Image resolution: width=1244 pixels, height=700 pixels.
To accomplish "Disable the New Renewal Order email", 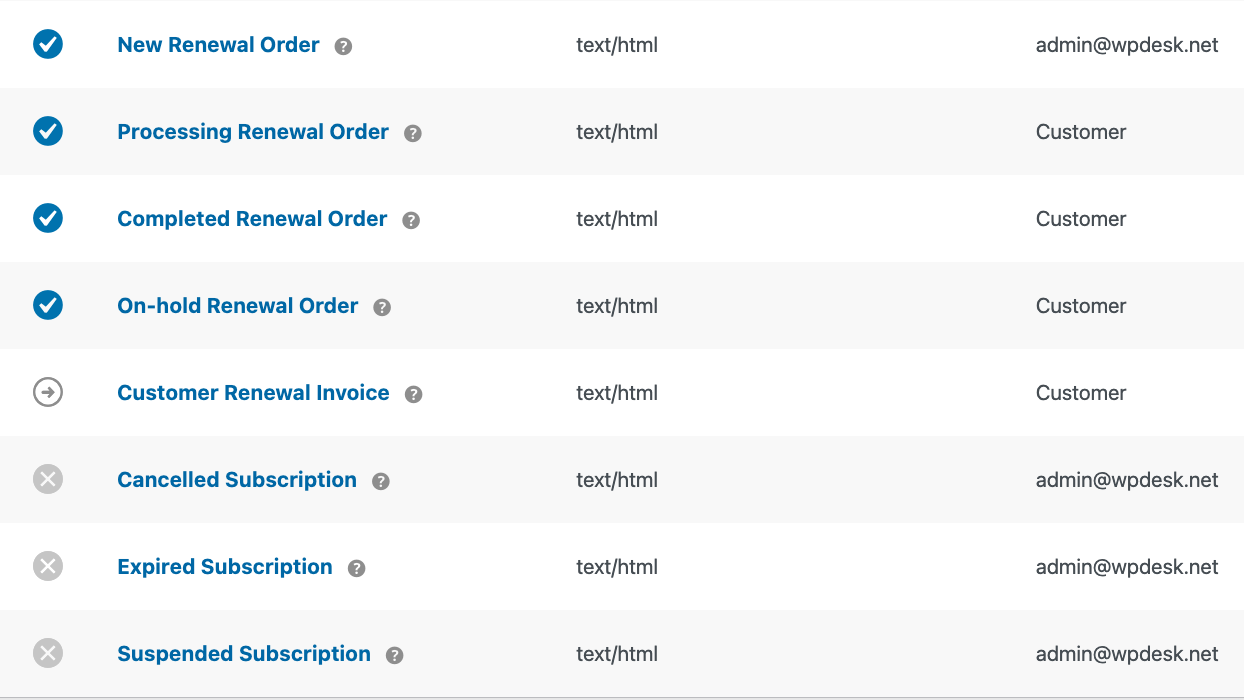I will 48,44.
